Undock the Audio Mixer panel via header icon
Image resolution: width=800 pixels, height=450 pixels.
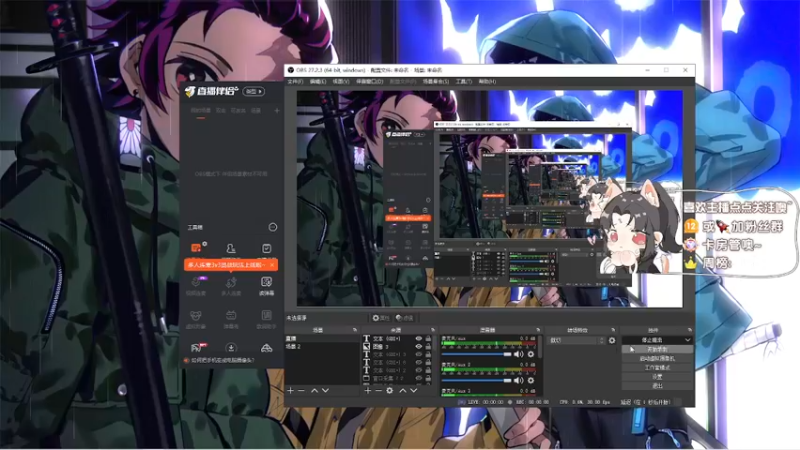(x=538, y=330)
